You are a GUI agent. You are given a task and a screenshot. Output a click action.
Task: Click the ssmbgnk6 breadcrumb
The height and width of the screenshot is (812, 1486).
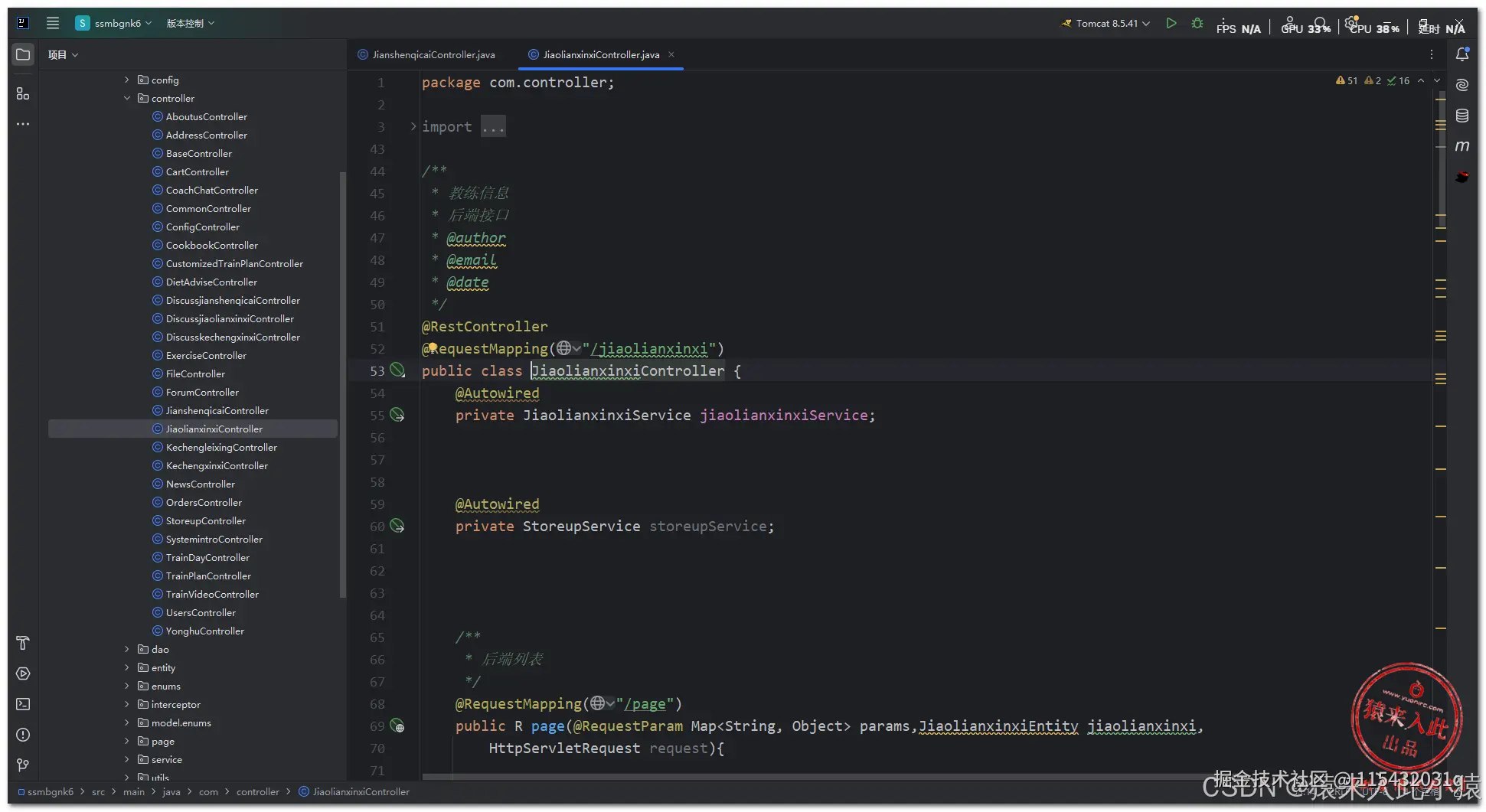46,792
